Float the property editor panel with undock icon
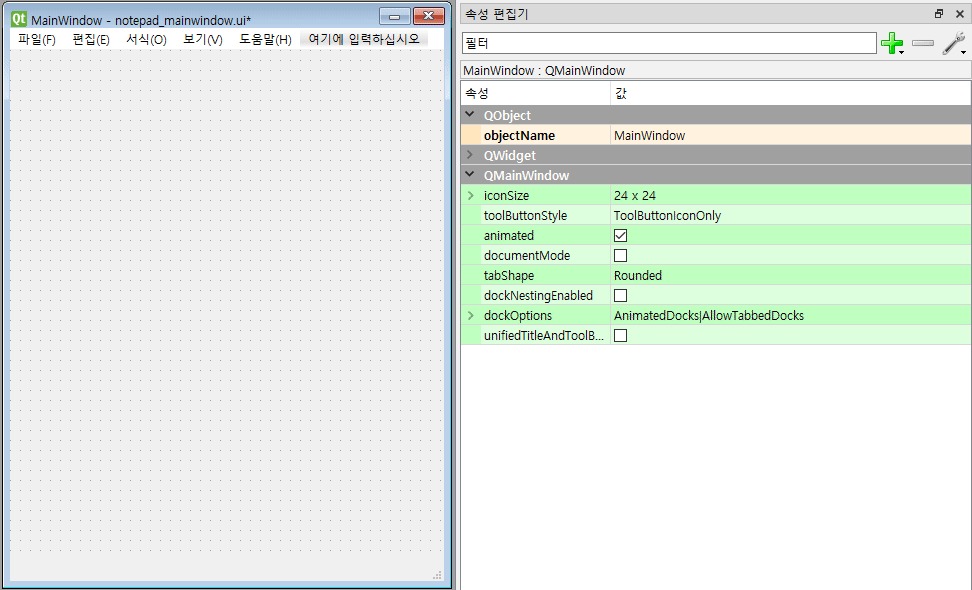The height and width of the screenshot is (590, 972). (x=939, y=14)
